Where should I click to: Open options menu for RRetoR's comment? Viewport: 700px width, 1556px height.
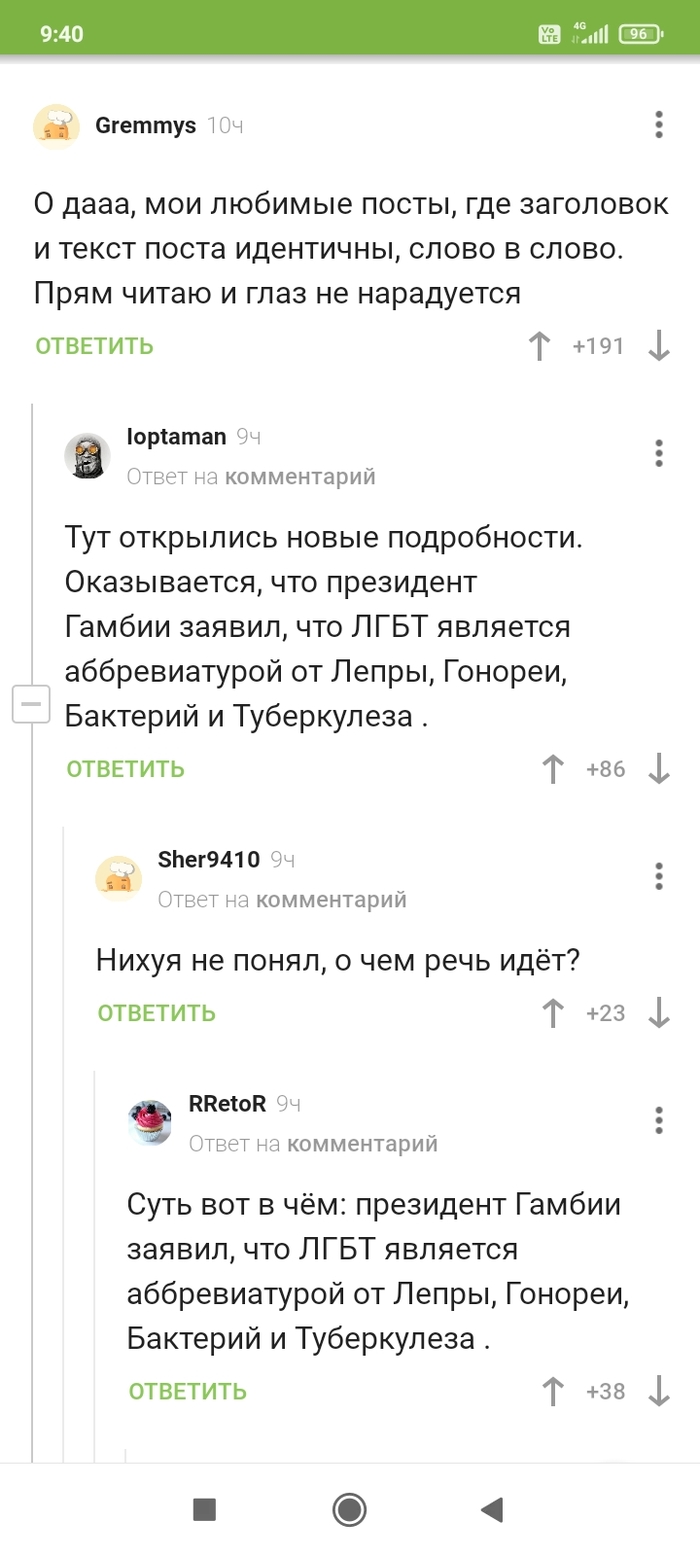(x=658, y=1120)
